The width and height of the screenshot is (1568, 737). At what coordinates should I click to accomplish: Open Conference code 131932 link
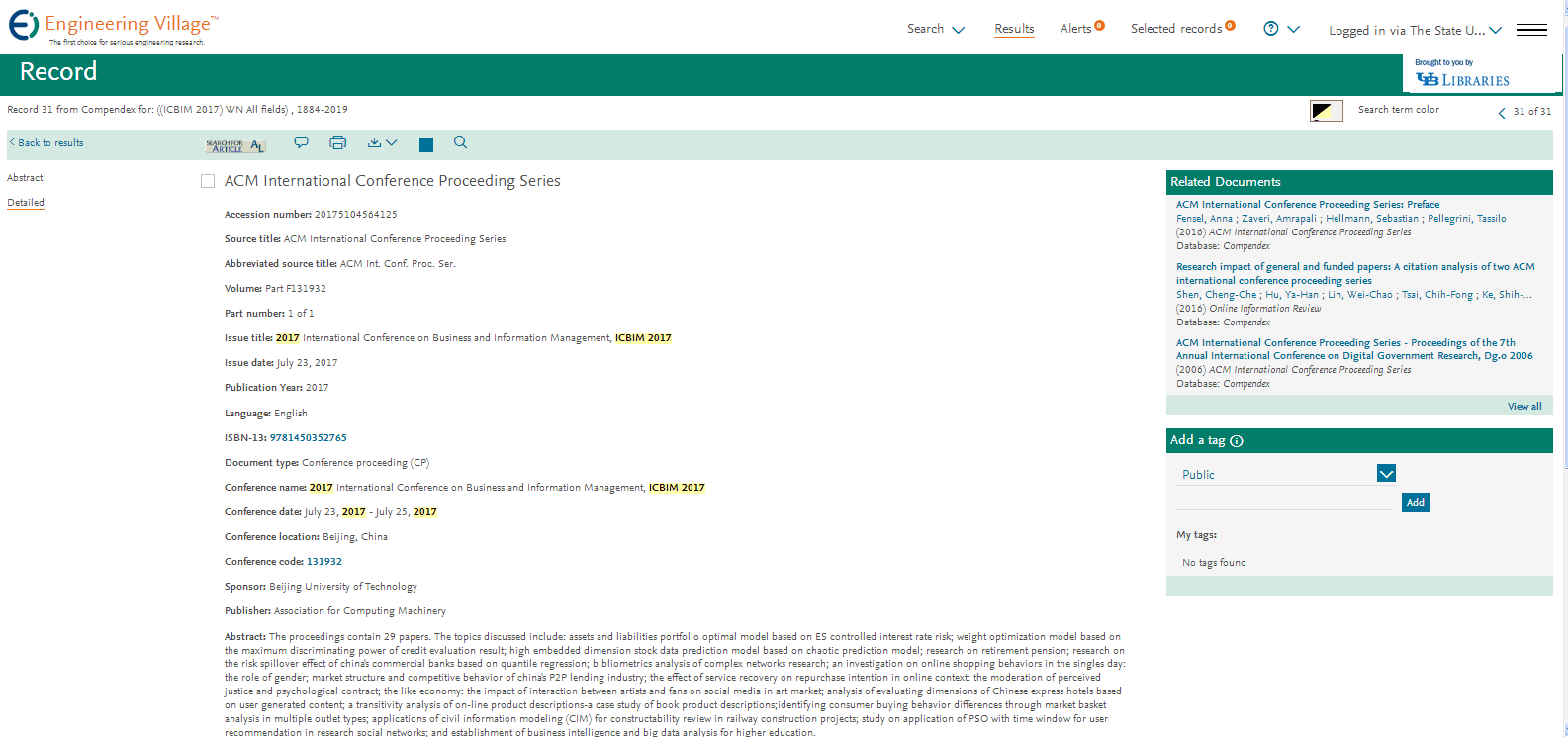click(x=324, y=561)
